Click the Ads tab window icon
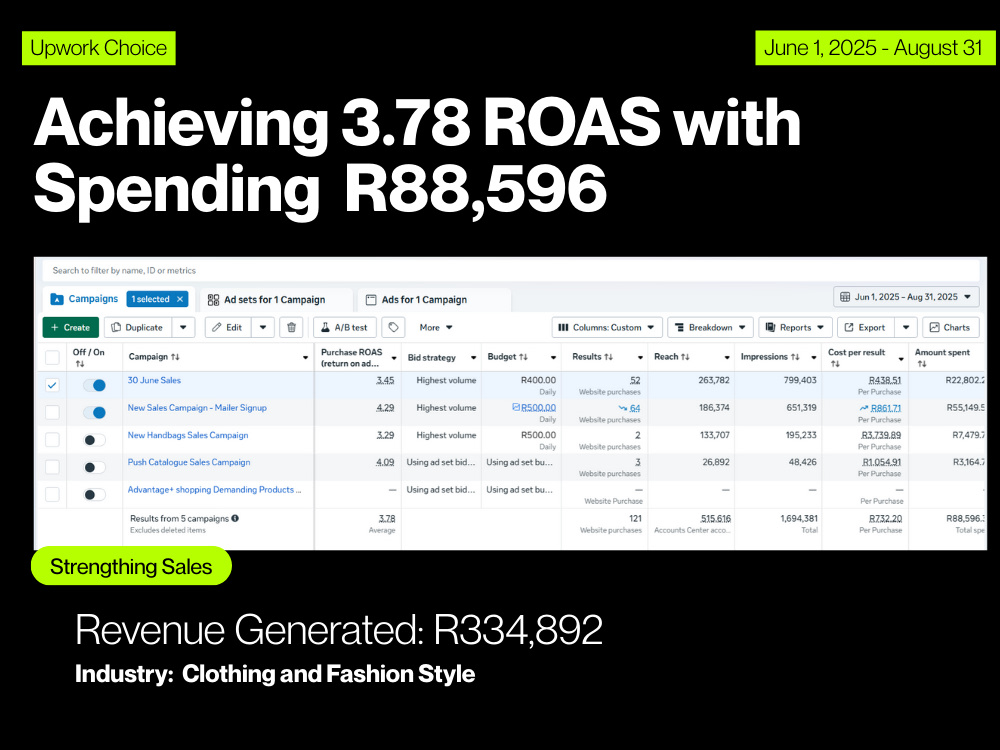 [371, 300]
